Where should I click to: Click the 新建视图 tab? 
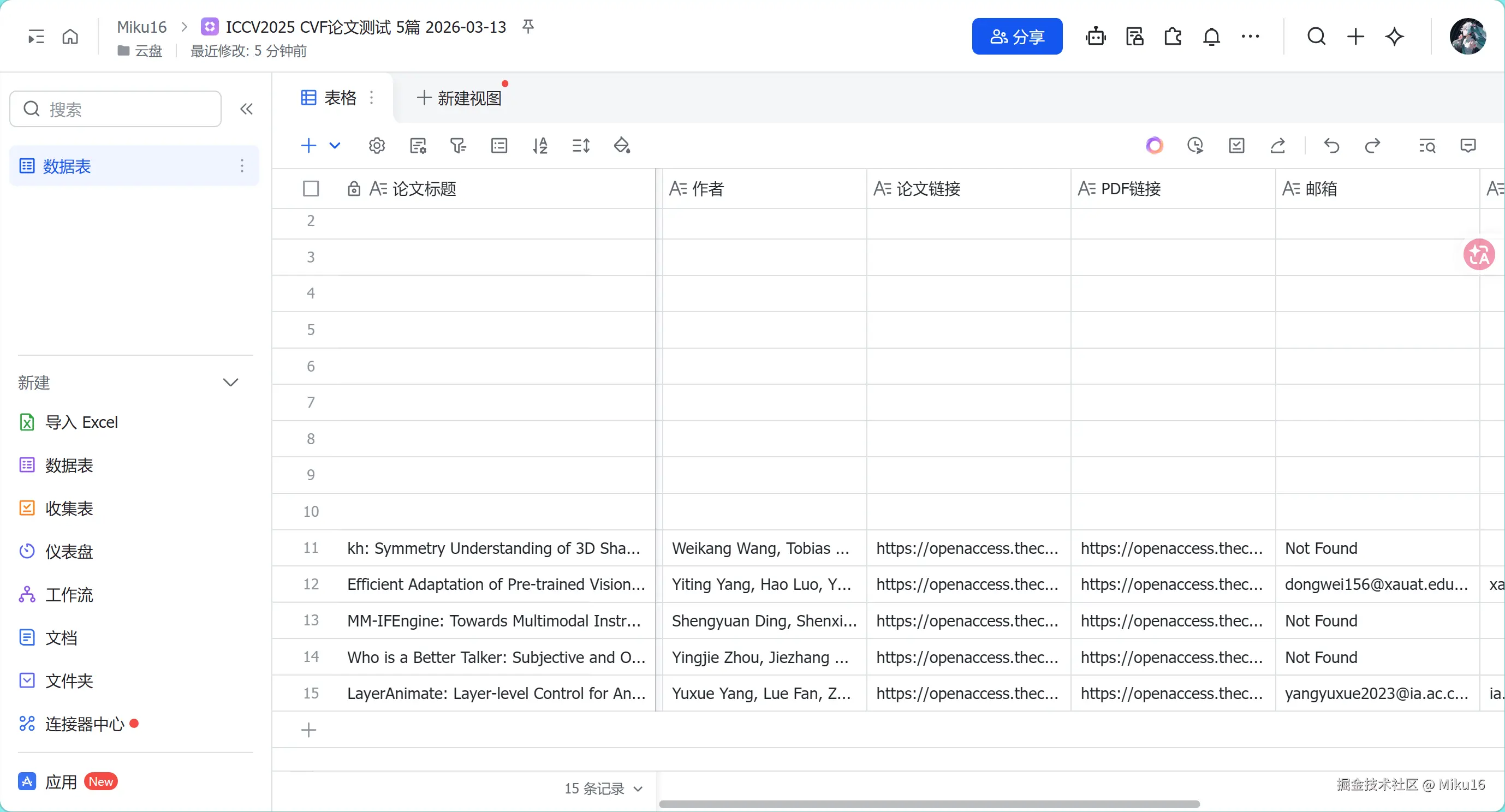coord(459,98)
